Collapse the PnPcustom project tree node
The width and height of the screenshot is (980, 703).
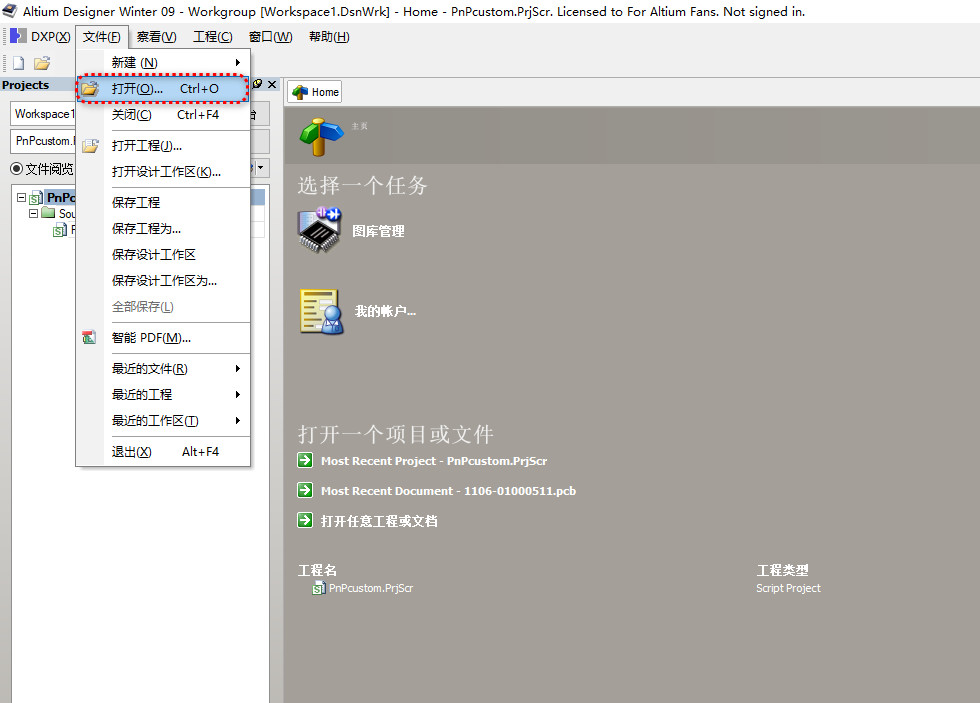click(22, 197)
